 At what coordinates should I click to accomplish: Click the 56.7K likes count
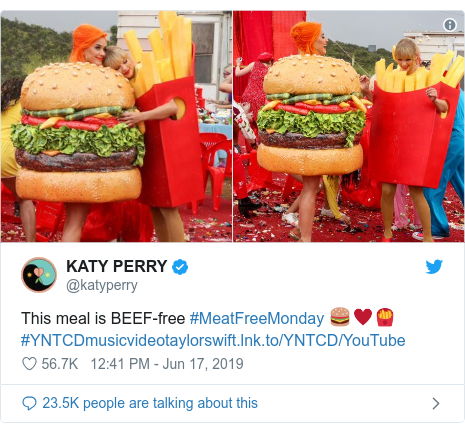coord(60,364)
